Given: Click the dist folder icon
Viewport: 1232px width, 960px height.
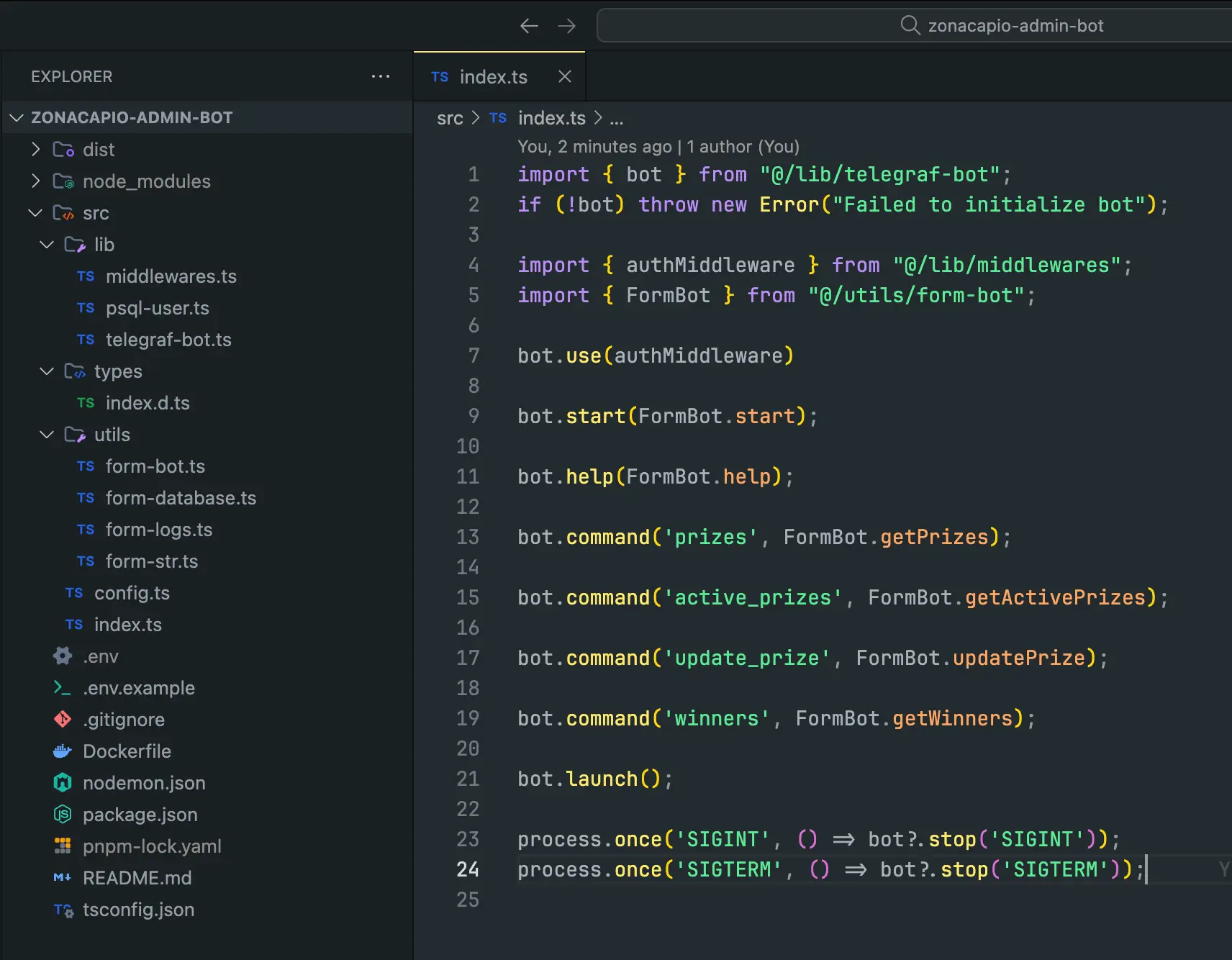Looking at the screenshot, I should [63, 150].
